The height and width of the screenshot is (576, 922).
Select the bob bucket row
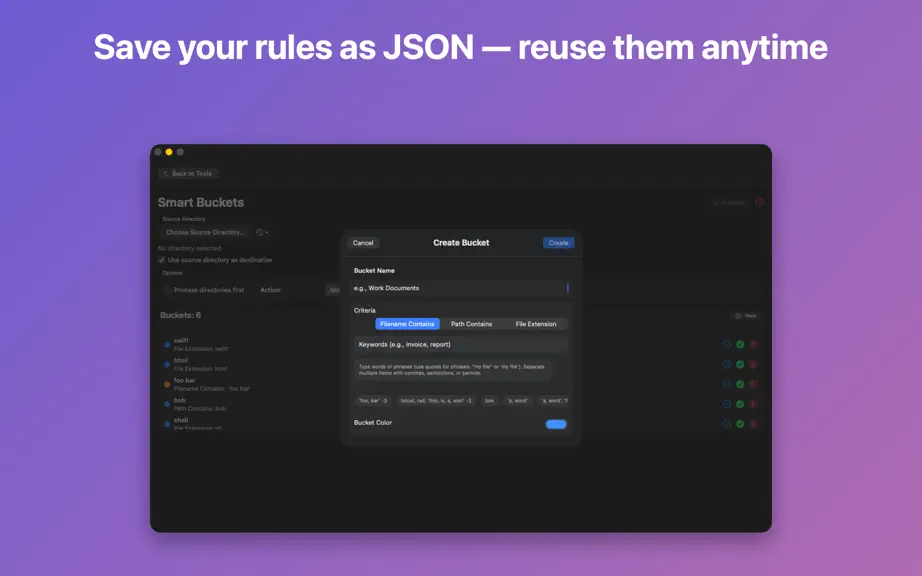[x=460, y=404]
